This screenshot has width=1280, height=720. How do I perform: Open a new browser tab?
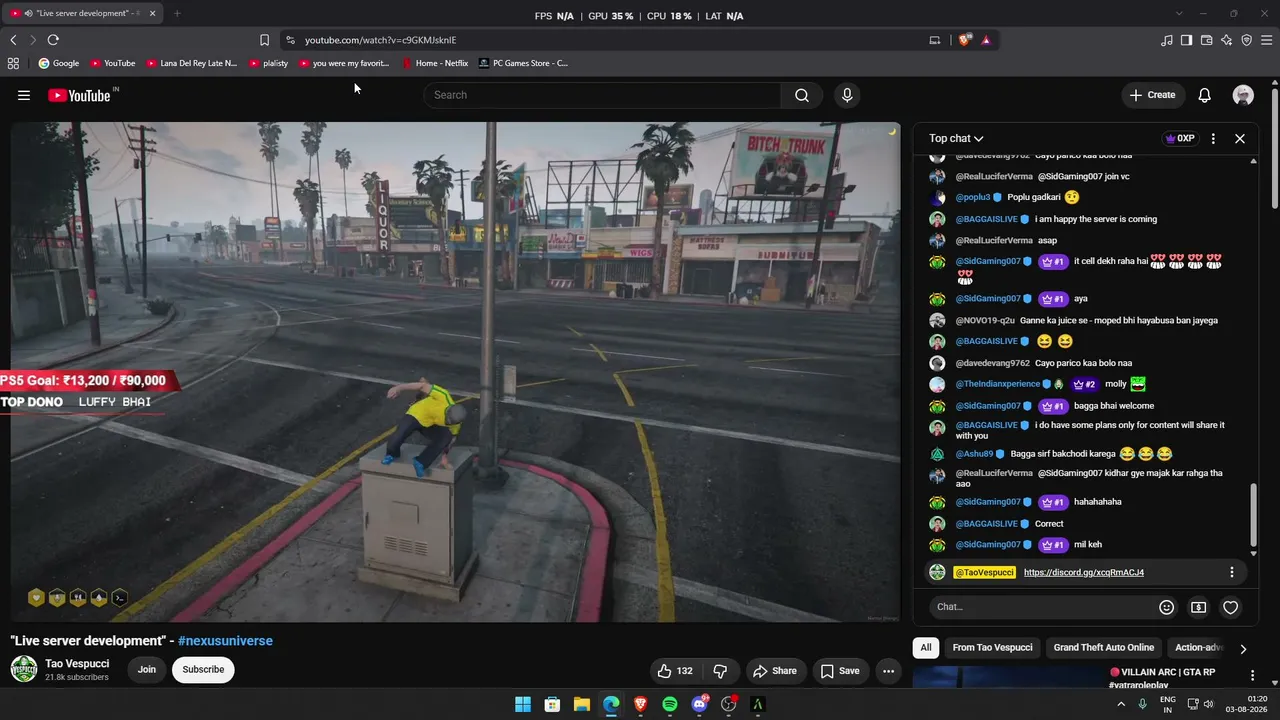coord(177,13)
